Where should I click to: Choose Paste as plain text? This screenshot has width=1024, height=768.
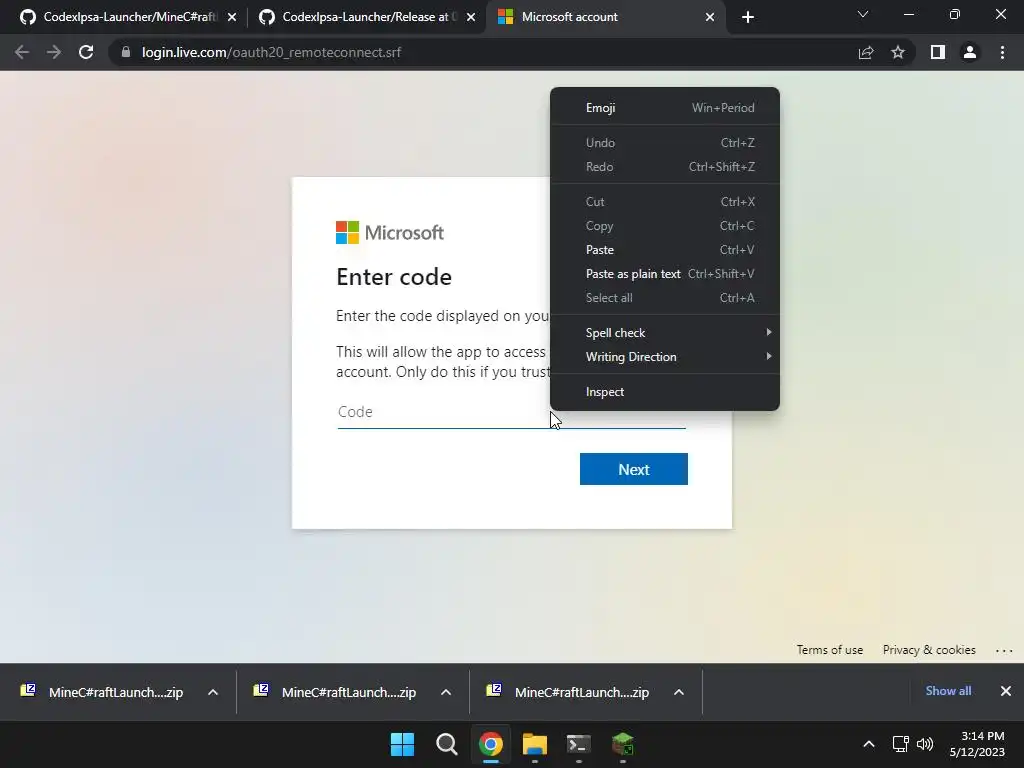tap(665, 274)
